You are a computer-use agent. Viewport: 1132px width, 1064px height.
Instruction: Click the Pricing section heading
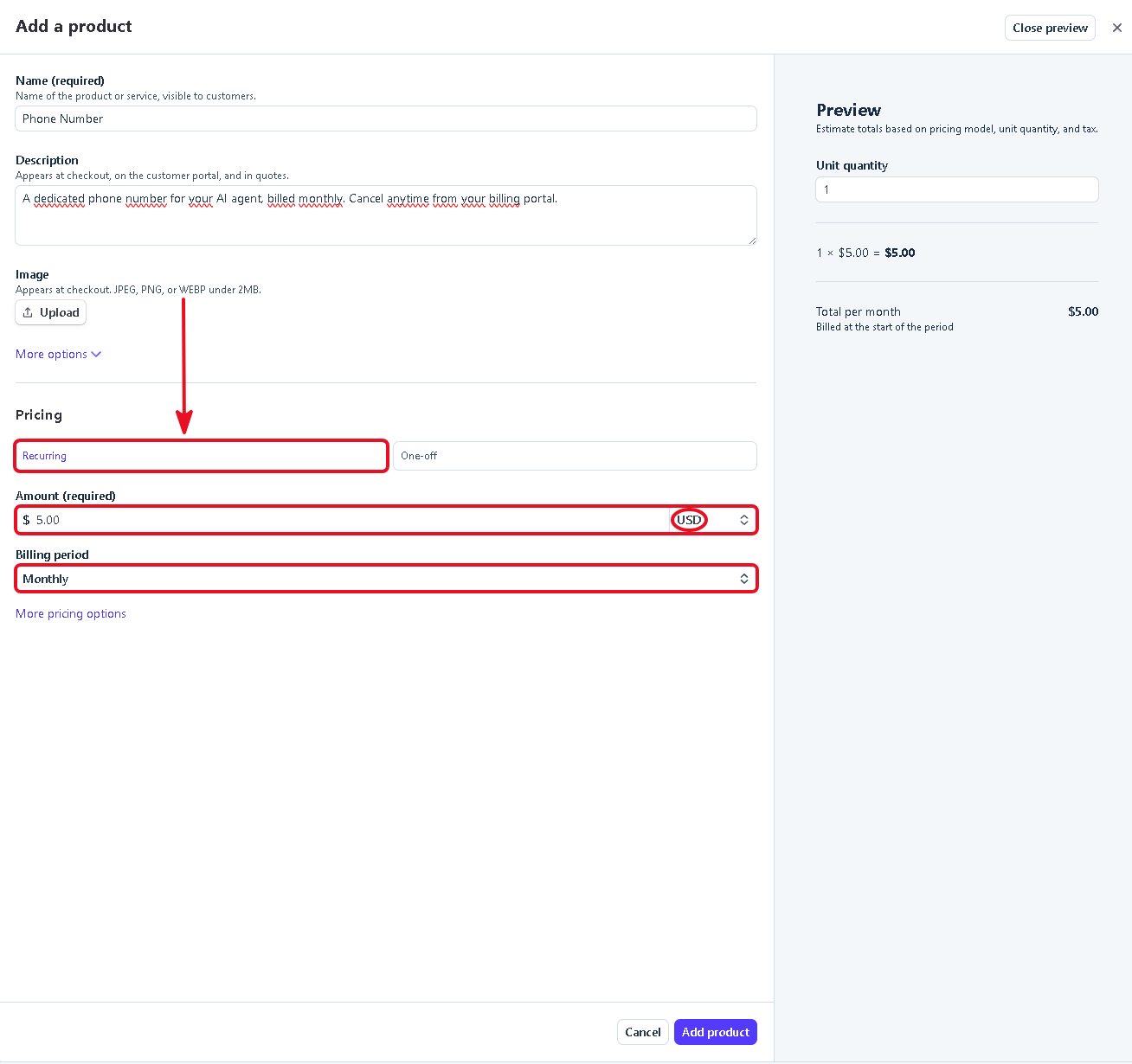click(39, 415)
